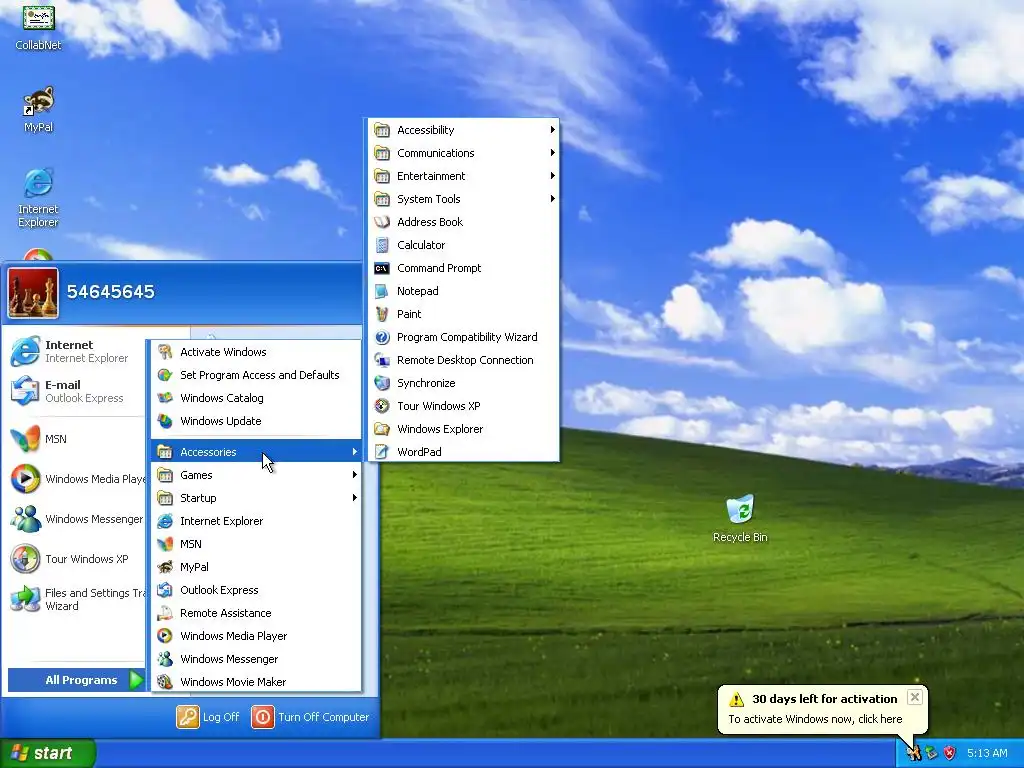Image resolution: width=1024 pixels, height=768 pixels.
Task: Launch MSN from Start menu left column
Action: 72,439
